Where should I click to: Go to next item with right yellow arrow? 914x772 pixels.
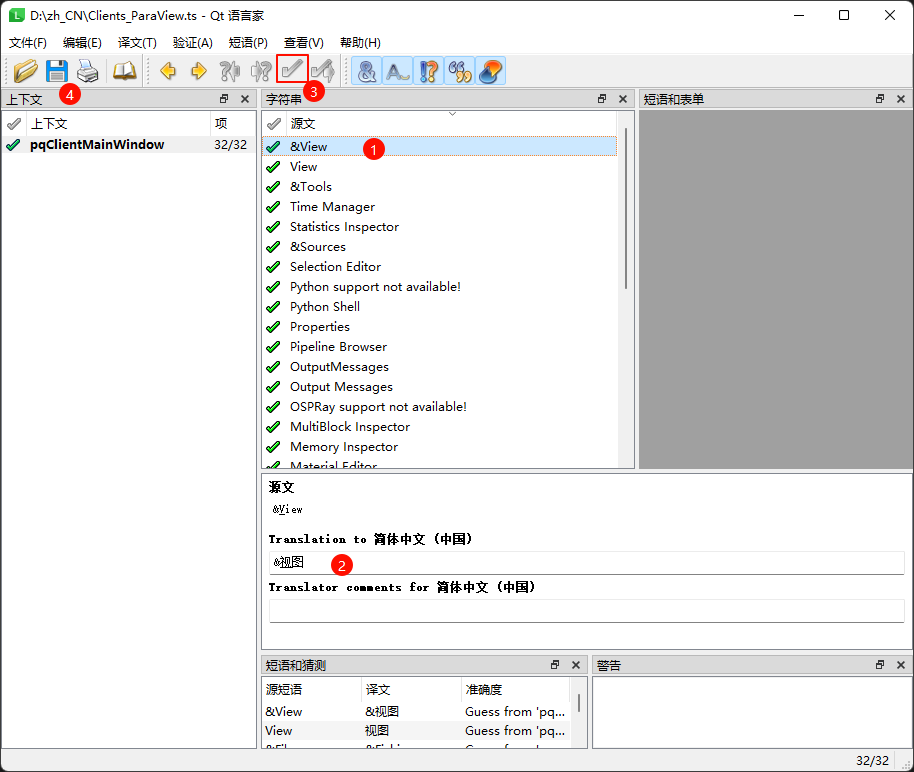198,71
